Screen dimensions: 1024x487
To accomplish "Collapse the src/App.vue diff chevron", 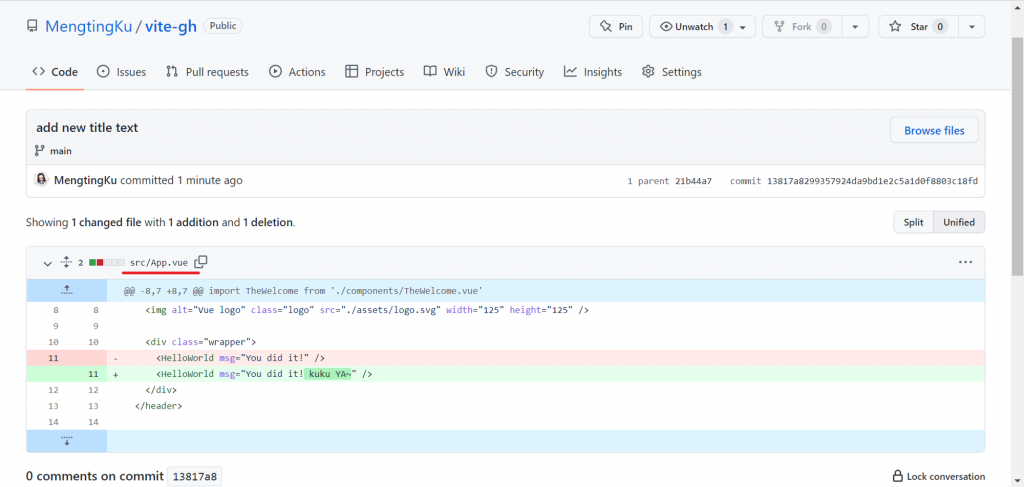I will click(47, 263).
